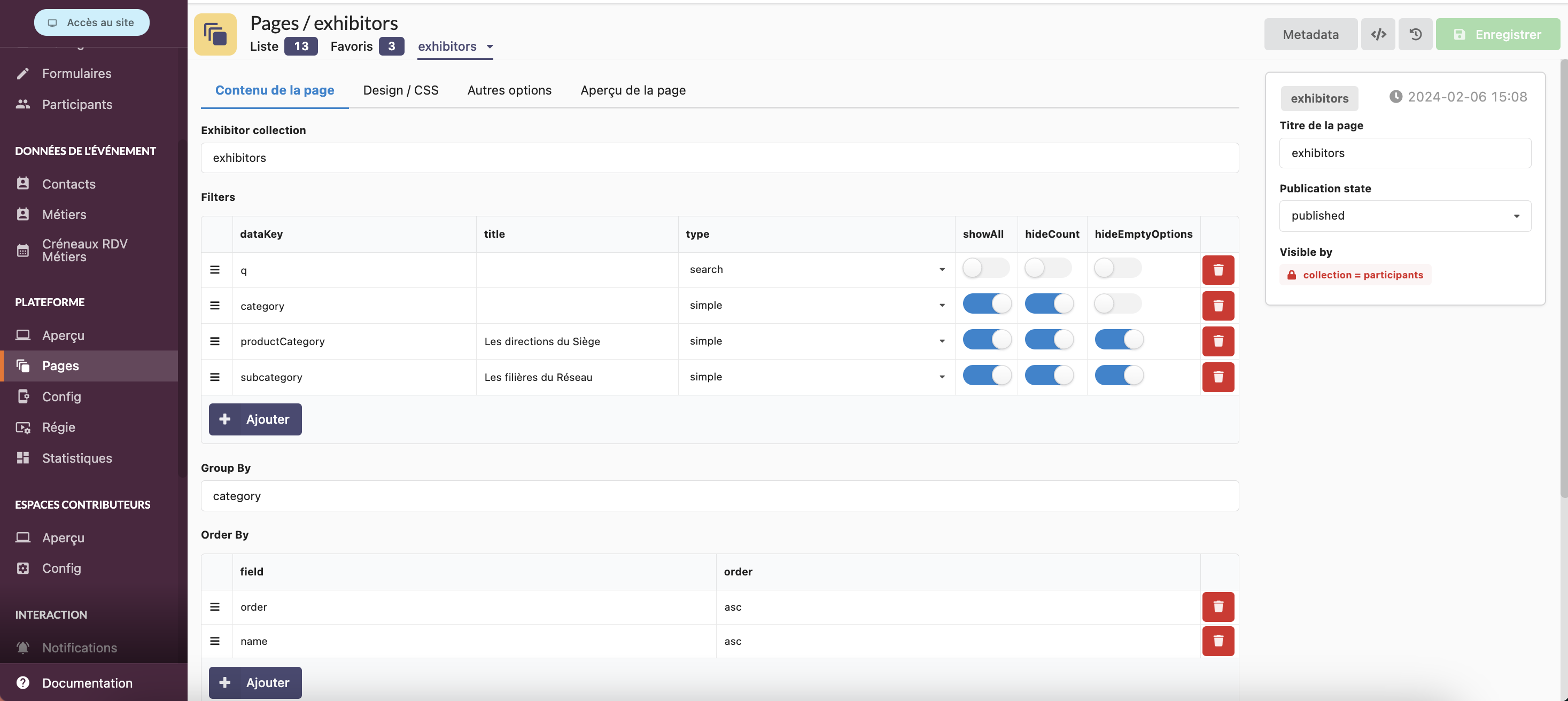Click Ajouter button under Filters table
1568x701 pixels.
click(x=255, y=419)
